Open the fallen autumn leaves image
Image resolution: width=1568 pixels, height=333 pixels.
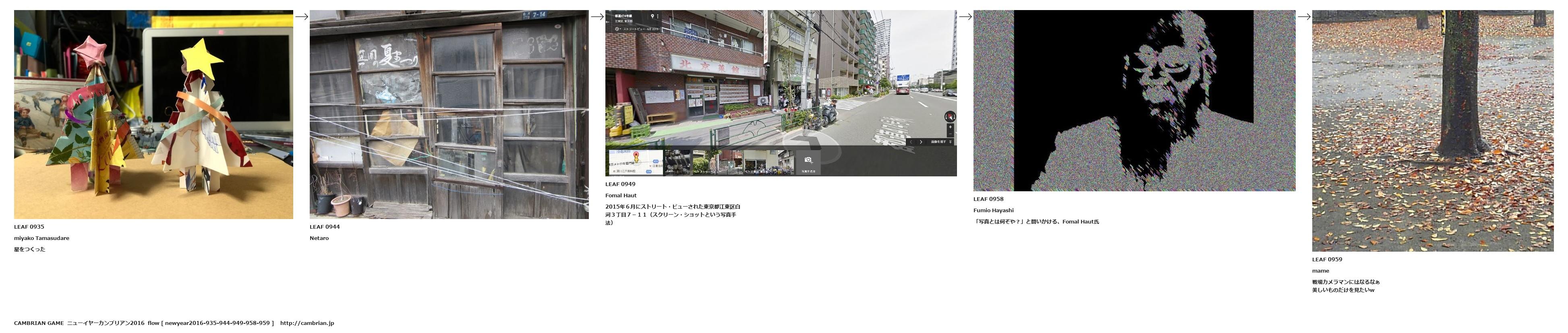tap(1432, 130)
